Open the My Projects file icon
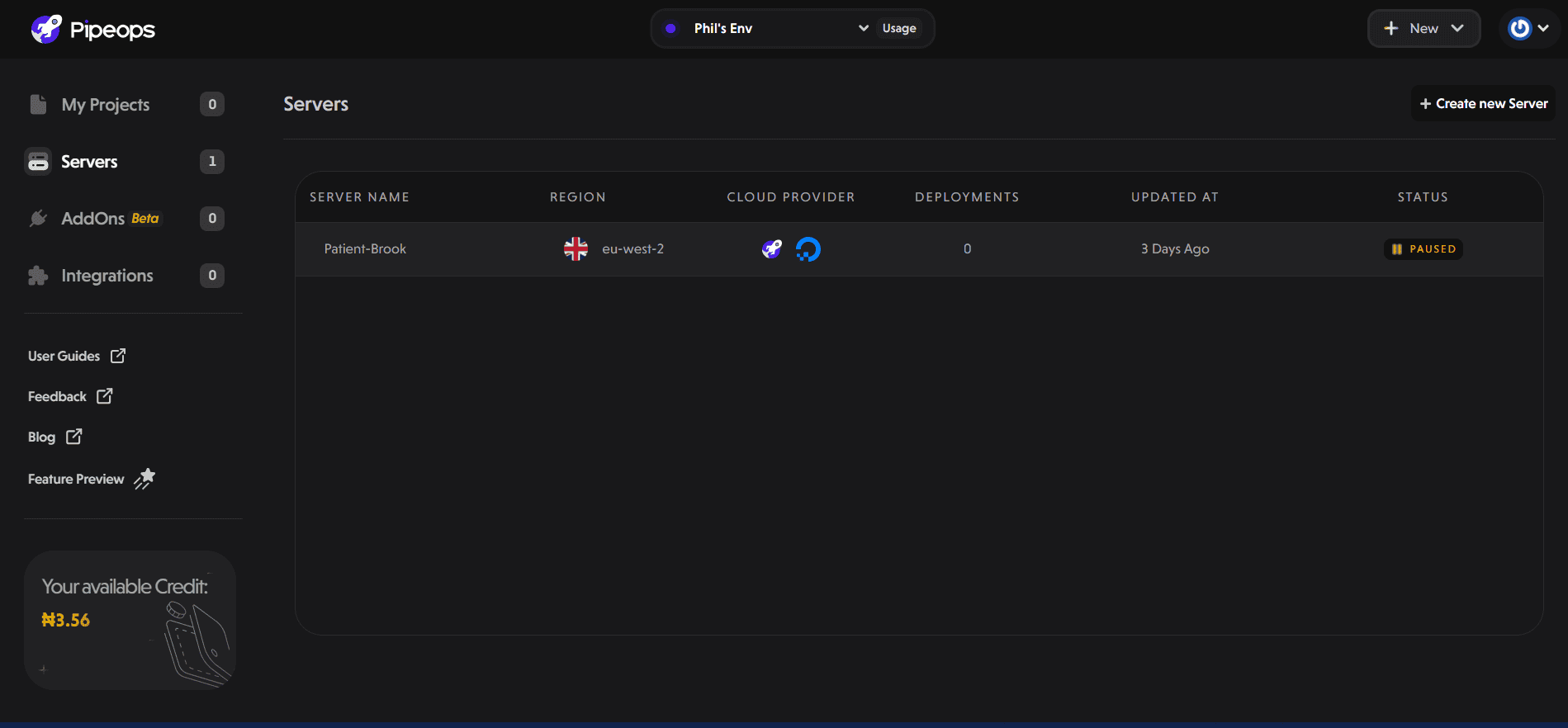Viewport: 1568px width, 728px height. [38, 104]
